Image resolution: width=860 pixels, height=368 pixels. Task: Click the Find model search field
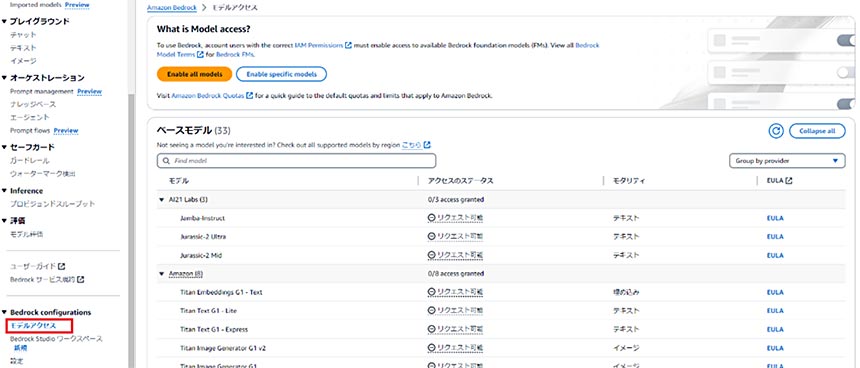tap(296, 161)
